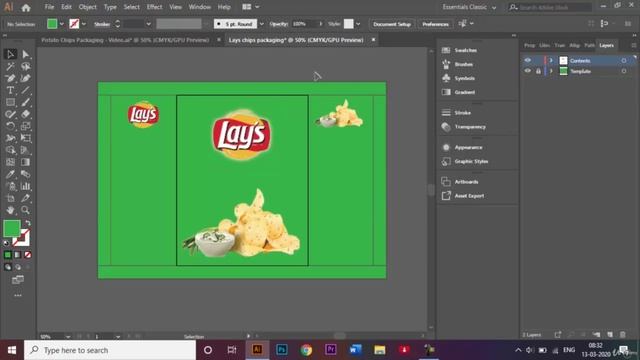Viewport: 640px width, 360px height.
Task: Open the stroke weight dropdown
Action: point(149,24)
